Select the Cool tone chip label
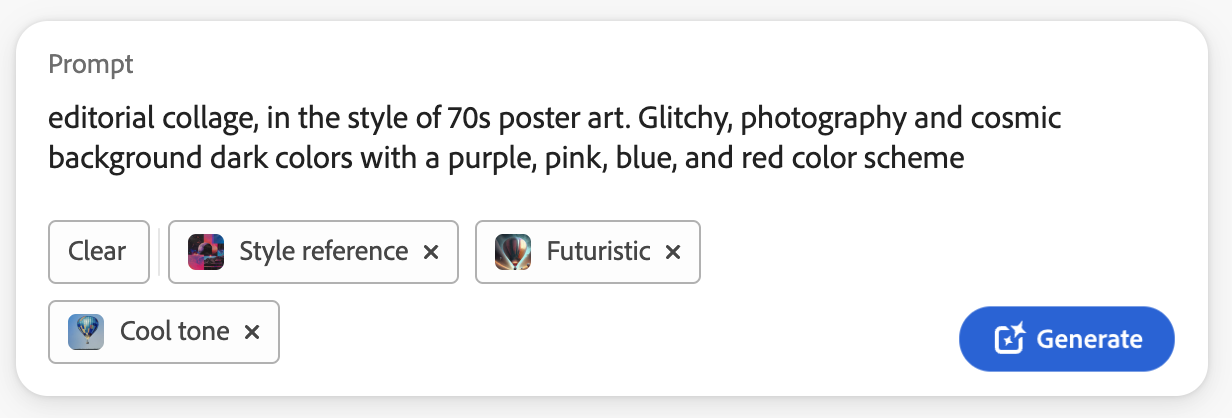 [x=174, y=332]
